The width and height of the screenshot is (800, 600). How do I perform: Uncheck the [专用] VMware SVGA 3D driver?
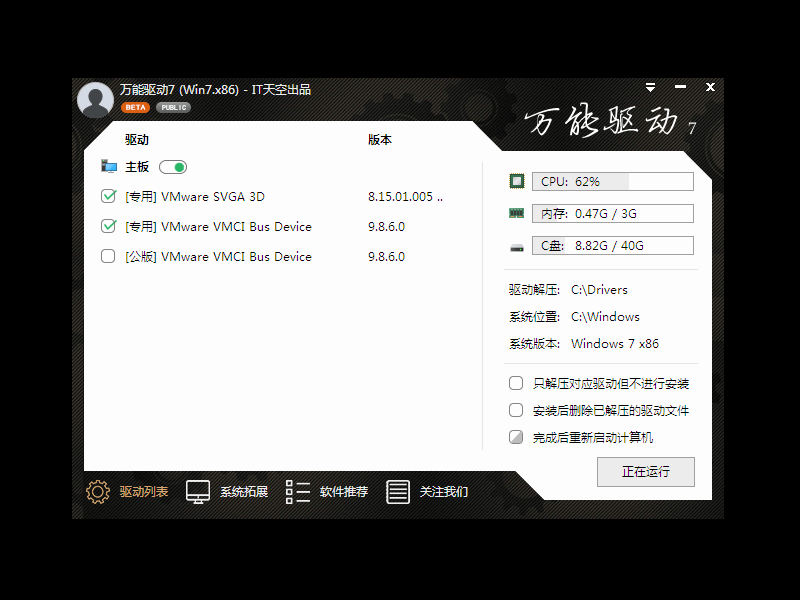click(x=109, y=197)
